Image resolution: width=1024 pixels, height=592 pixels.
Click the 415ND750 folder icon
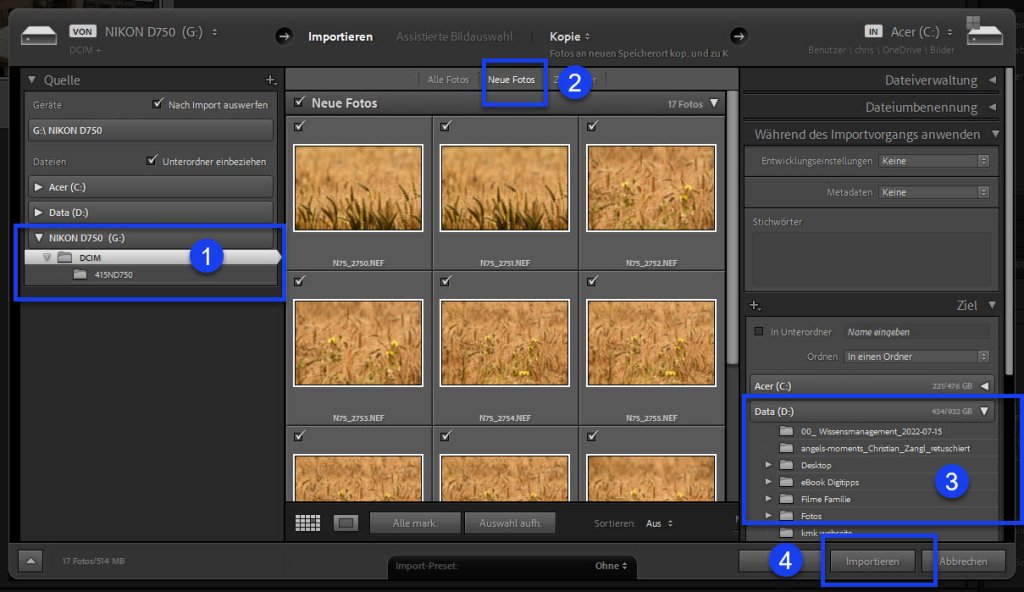pyautogui.click(x=80, y=274)
